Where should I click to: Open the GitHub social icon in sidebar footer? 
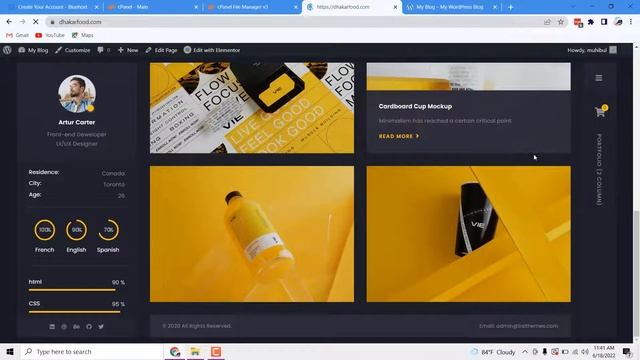pos(89,327)
